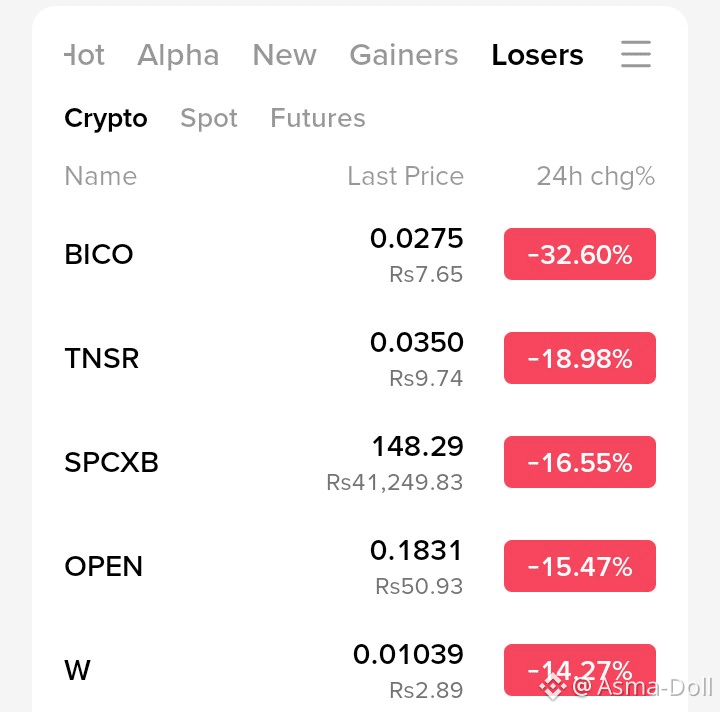Image resolution: width=720 pixels, height=712 pixels.
Task: Sort by 24h chg% column header
Action: (x=596, y=177)
